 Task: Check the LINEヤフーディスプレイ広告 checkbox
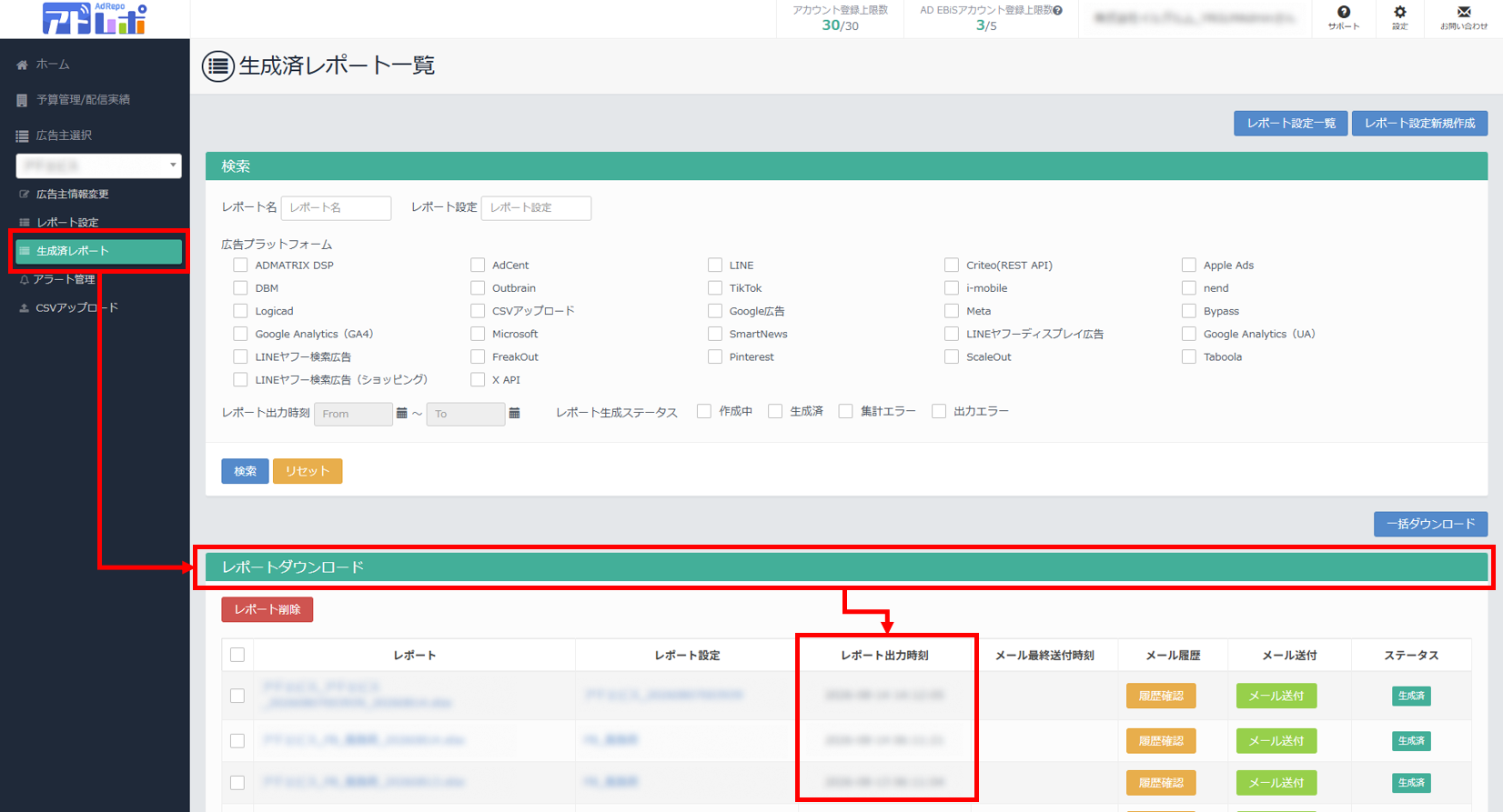pyautogui.click(x=952, y=334)
